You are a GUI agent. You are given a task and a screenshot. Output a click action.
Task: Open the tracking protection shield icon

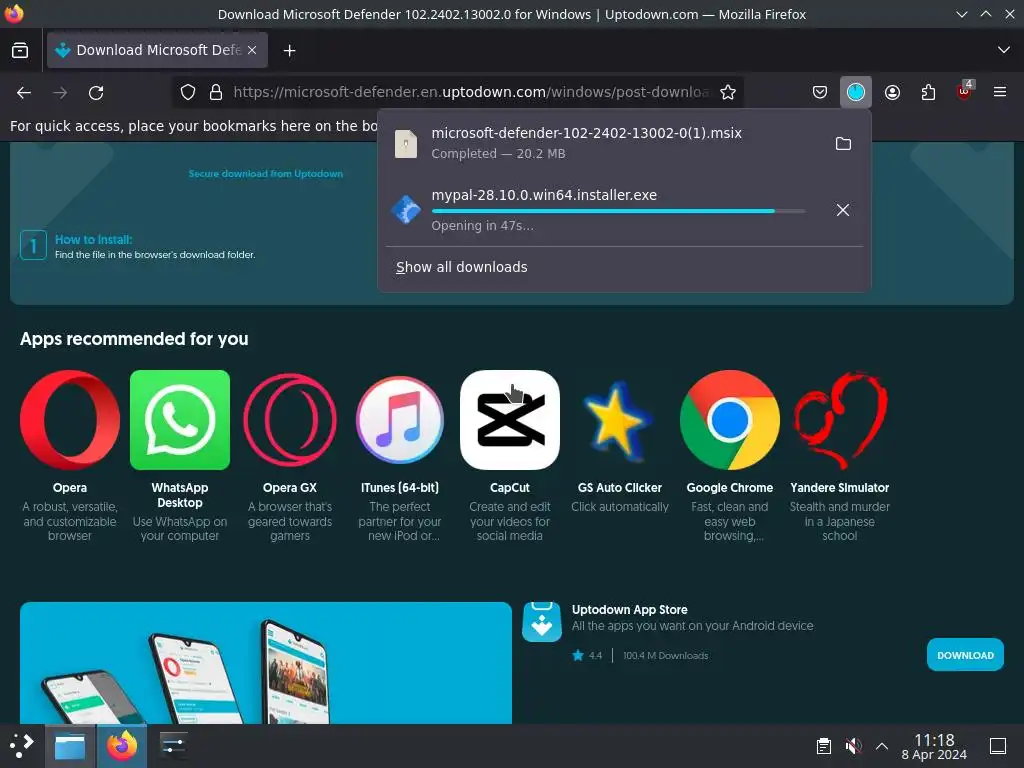point(187,92)
